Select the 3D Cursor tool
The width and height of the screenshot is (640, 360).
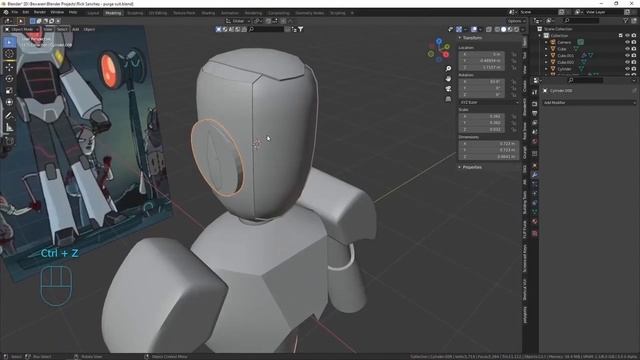pyautogui.click(x=9, y=54)
